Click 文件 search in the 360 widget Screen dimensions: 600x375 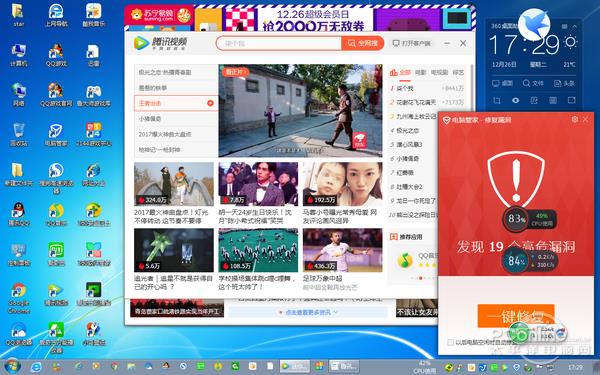[533, 83]
